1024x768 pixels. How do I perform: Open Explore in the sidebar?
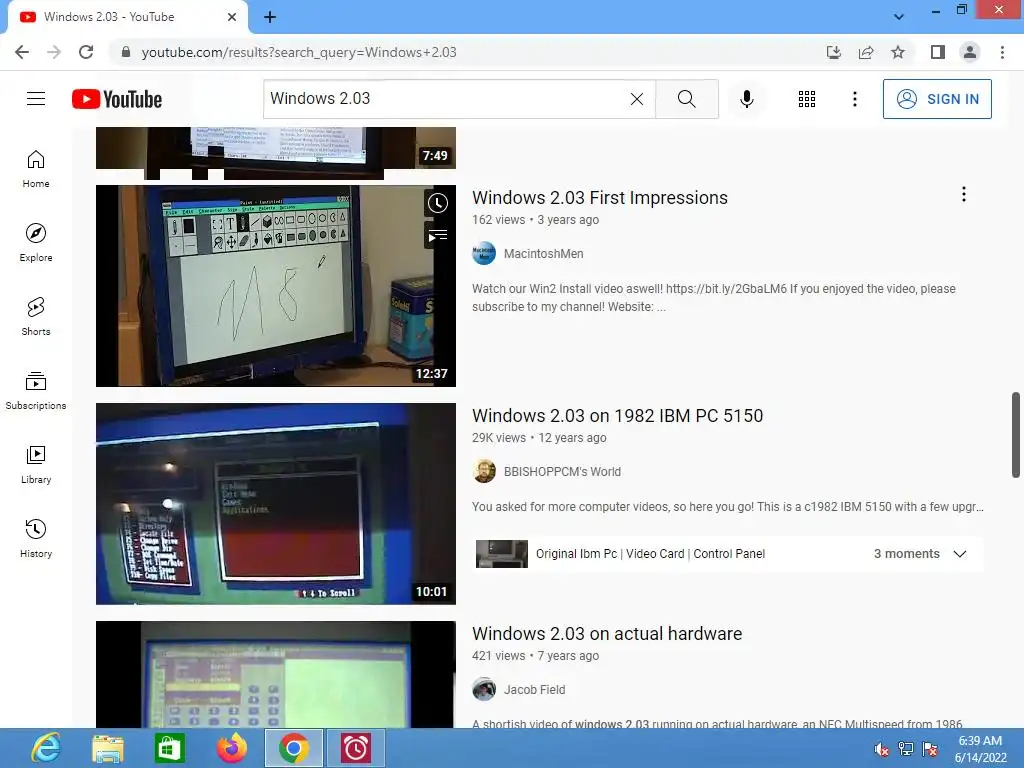coord(36,243)
